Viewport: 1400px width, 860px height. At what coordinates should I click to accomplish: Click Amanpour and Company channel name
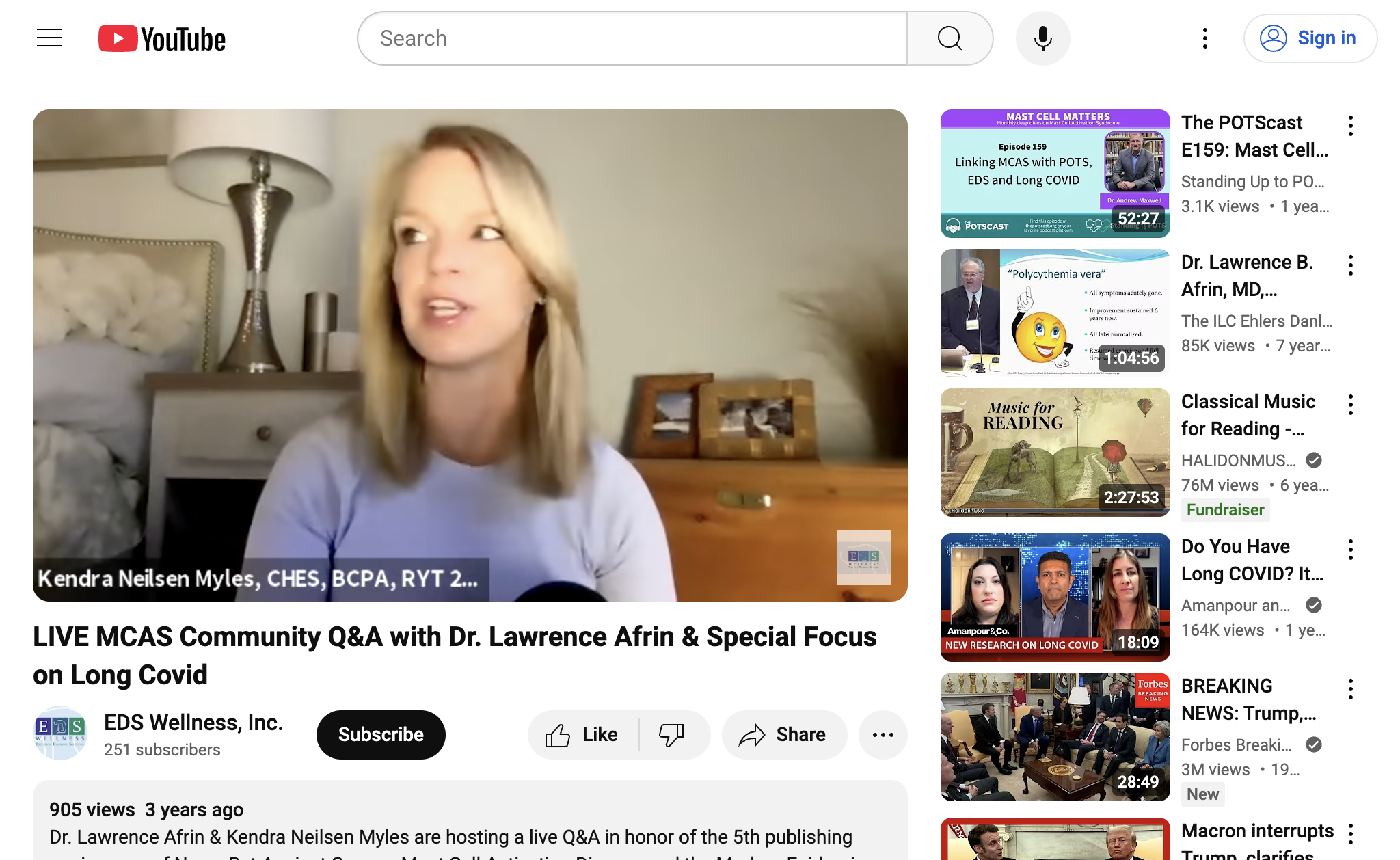(1236, 606)
